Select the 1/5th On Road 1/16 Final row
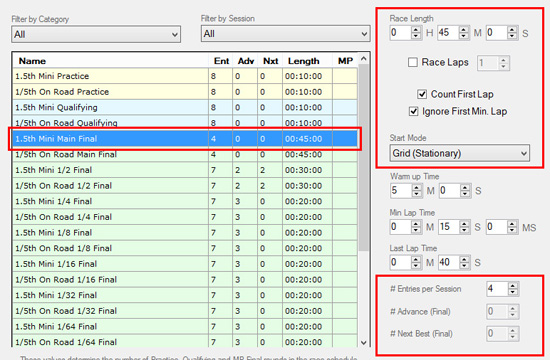 (x=185, y=280)
